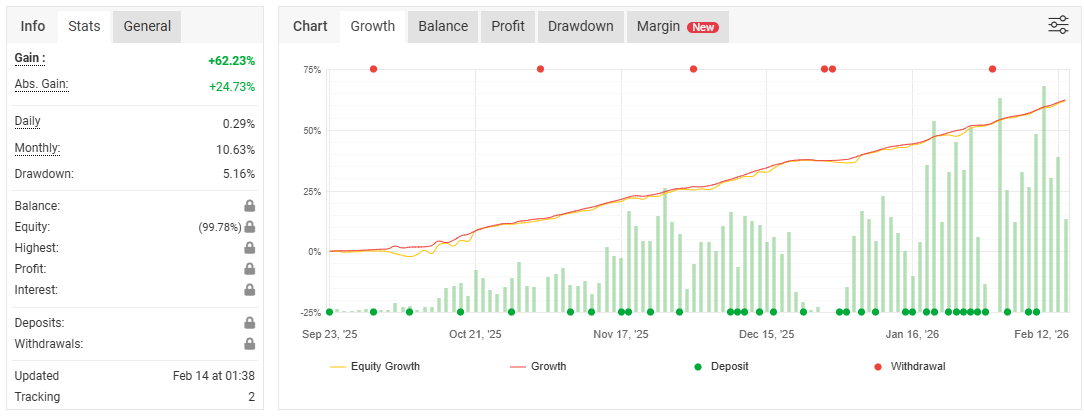Image resolution: width=1084 pixels, height=416 pixels.
Task: Switch to the General tab
Action: [x=147, y=27]
